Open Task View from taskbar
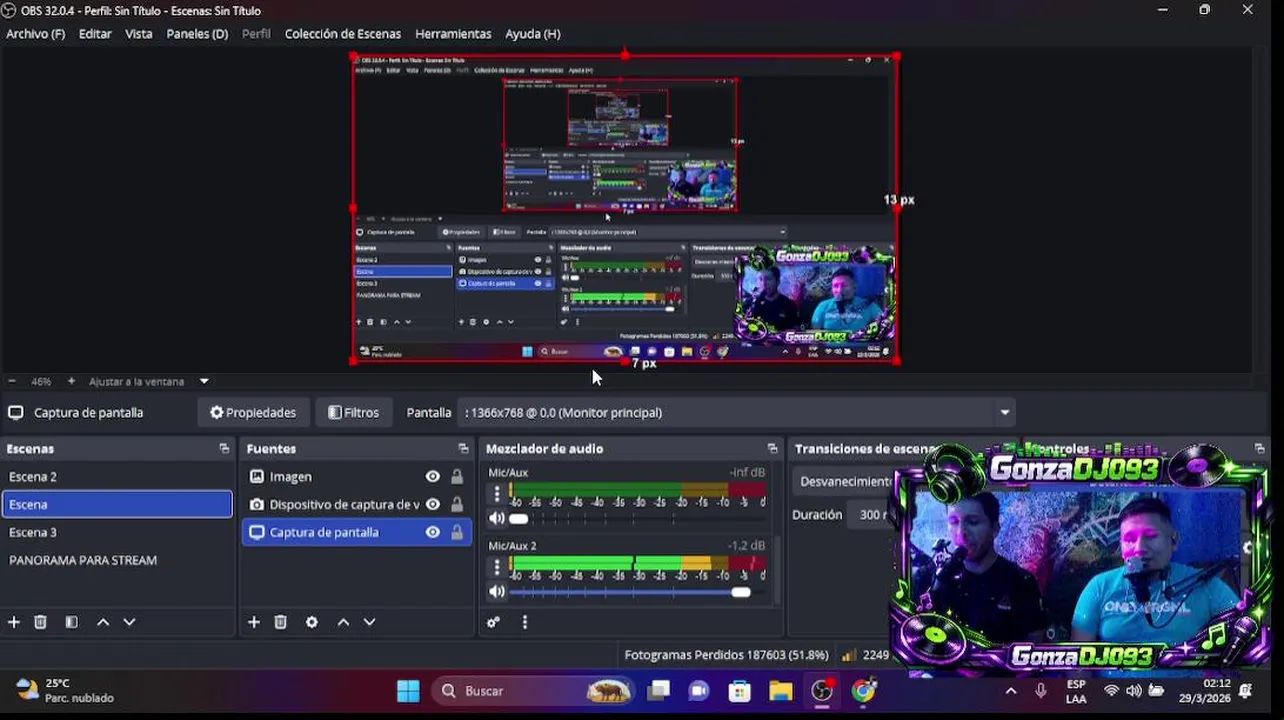Image resolution: width=1284 pixels, height=720 pixels. click(658, 691)
